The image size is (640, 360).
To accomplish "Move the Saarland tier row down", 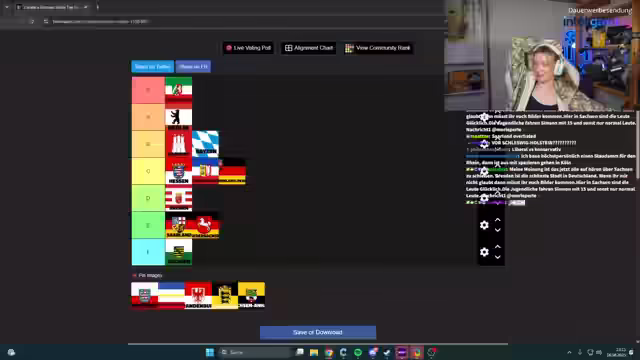I will (498, 230).
